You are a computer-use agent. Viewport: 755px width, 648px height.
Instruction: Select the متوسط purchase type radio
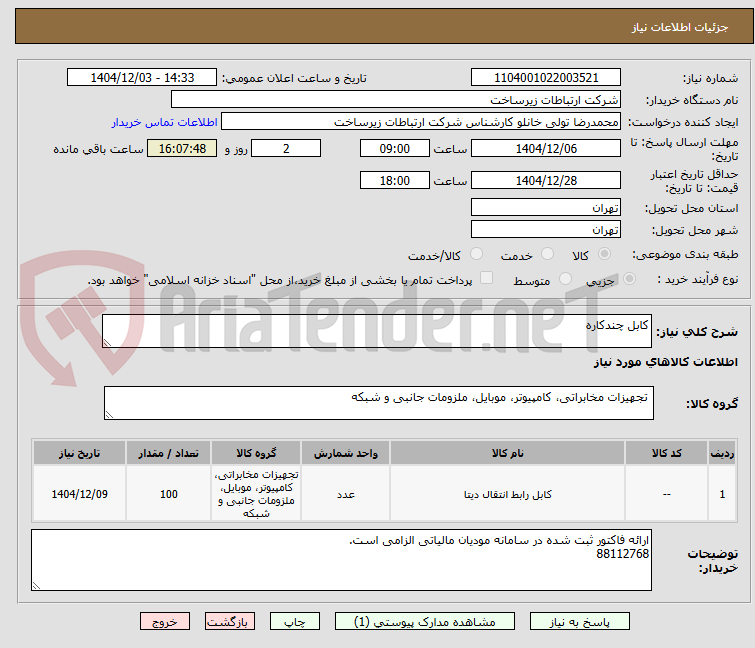pyautogui.click(x=565, y=279)
